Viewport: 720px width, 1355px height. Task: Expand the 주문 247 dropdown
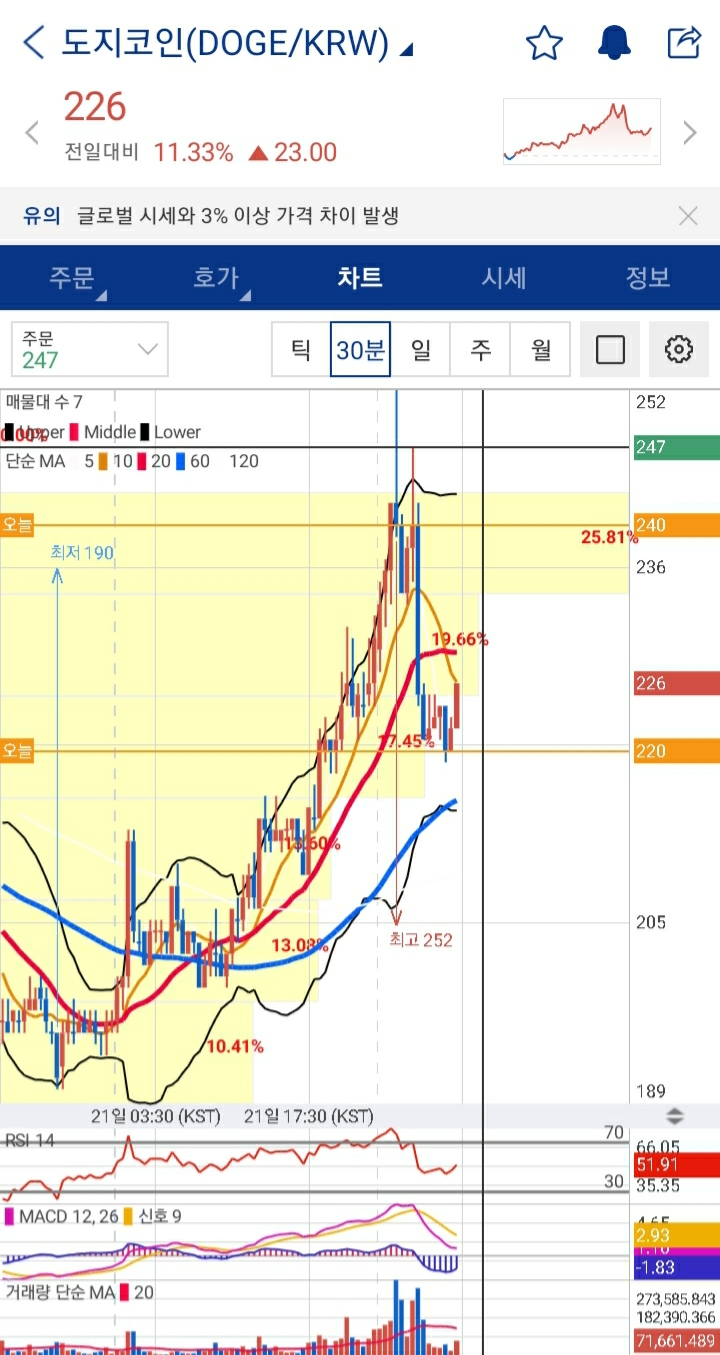coord(90,349)
